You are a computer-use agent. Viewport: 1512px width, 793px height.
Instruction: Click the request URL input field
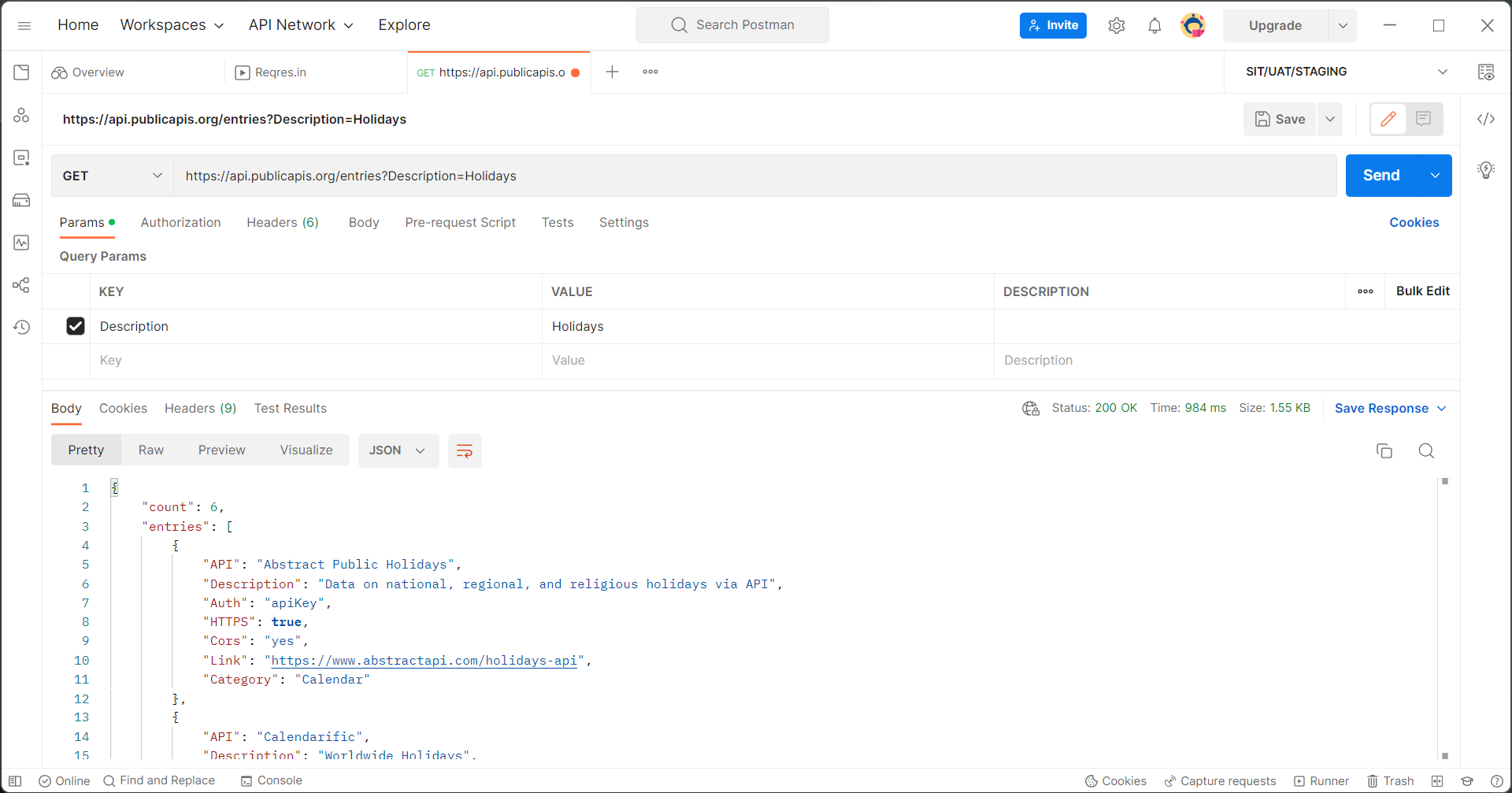point(754,176)
